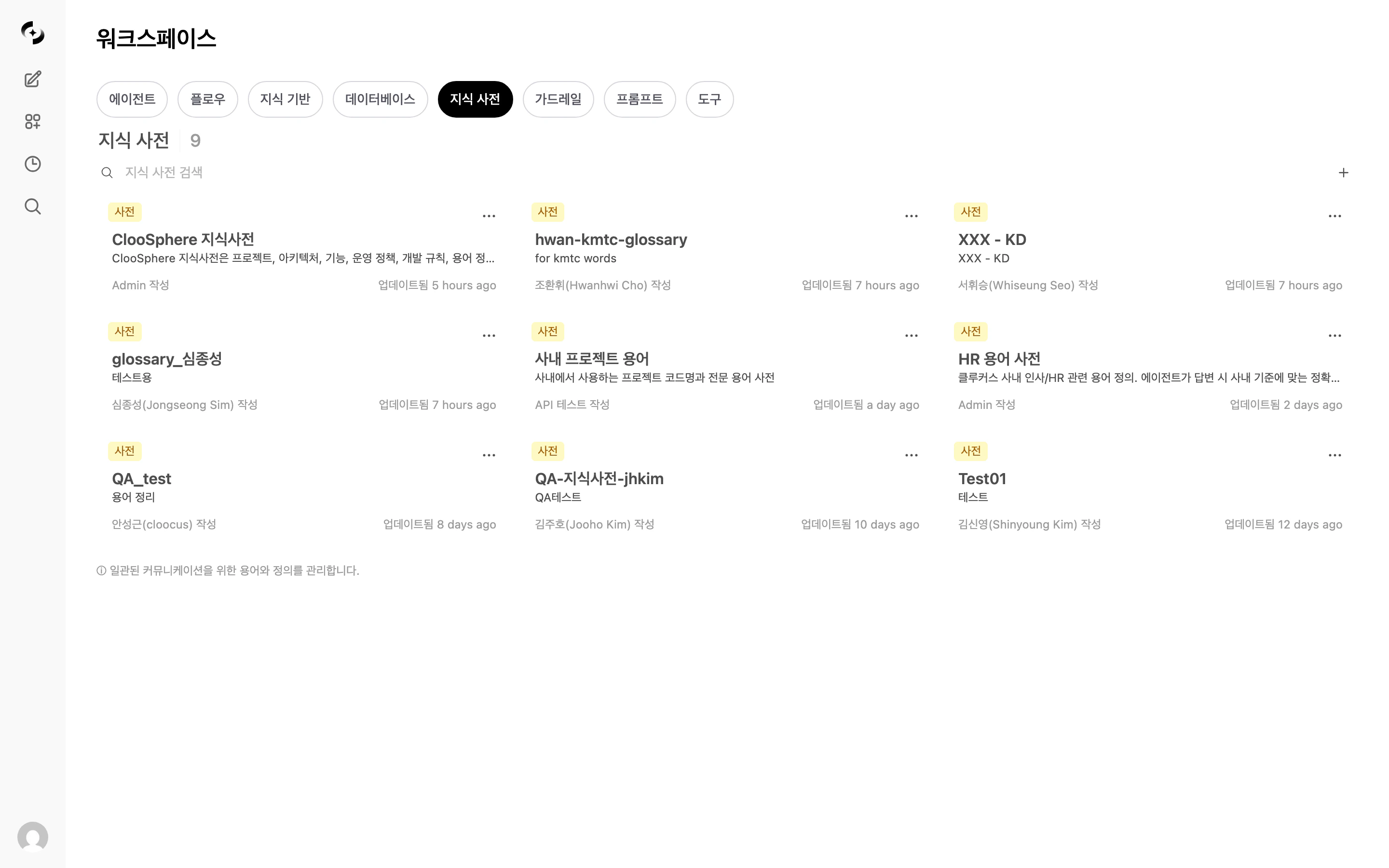The image size is (1389, 868).
Task: Select the 도구 category chip
Action: click(x=709, y=99)
